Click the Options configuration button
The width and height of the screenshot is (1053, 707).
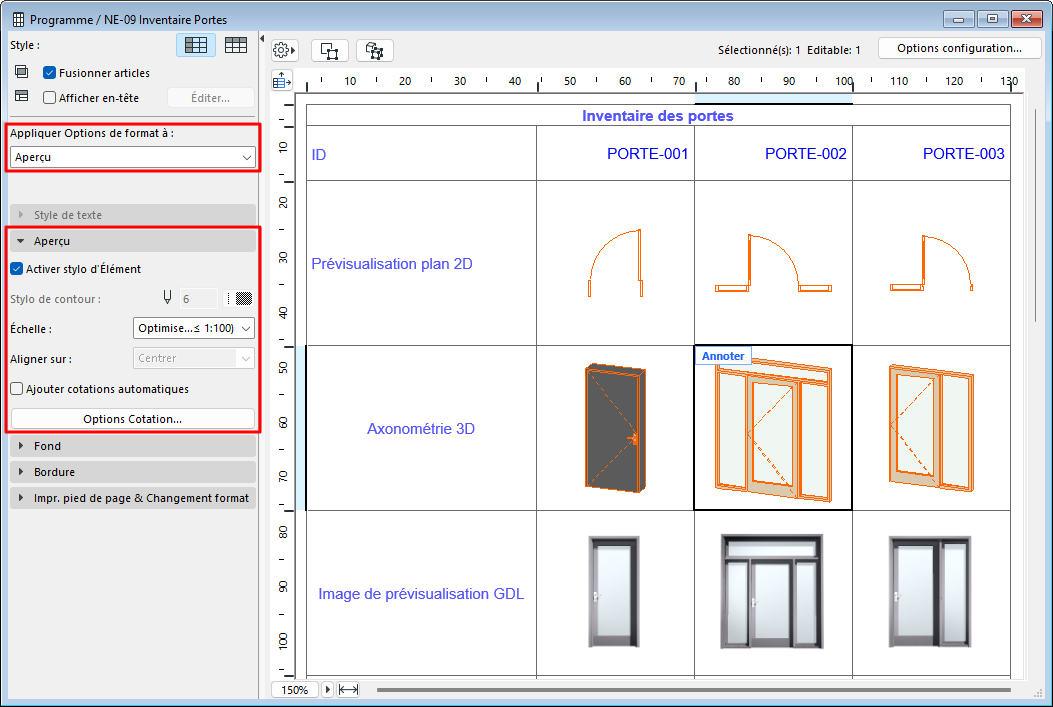click(959, 48)
